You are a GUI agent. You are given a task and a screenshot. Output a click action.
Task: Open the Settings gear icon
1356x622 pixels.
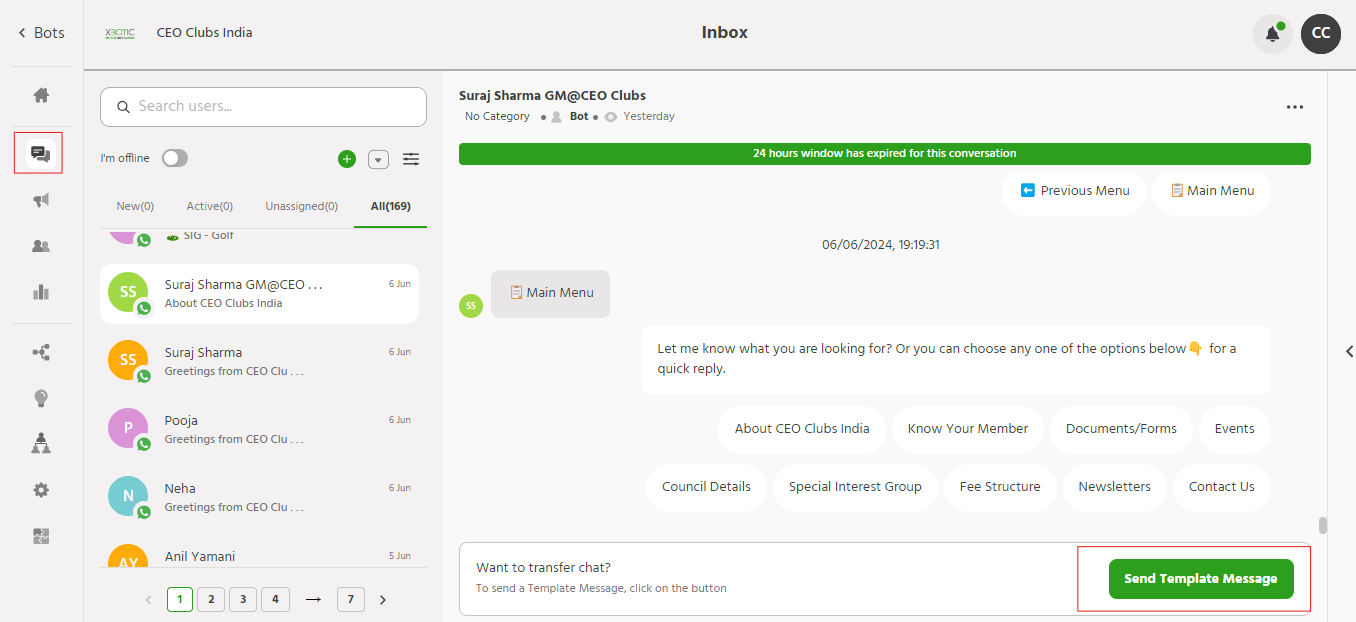[41, 490]
